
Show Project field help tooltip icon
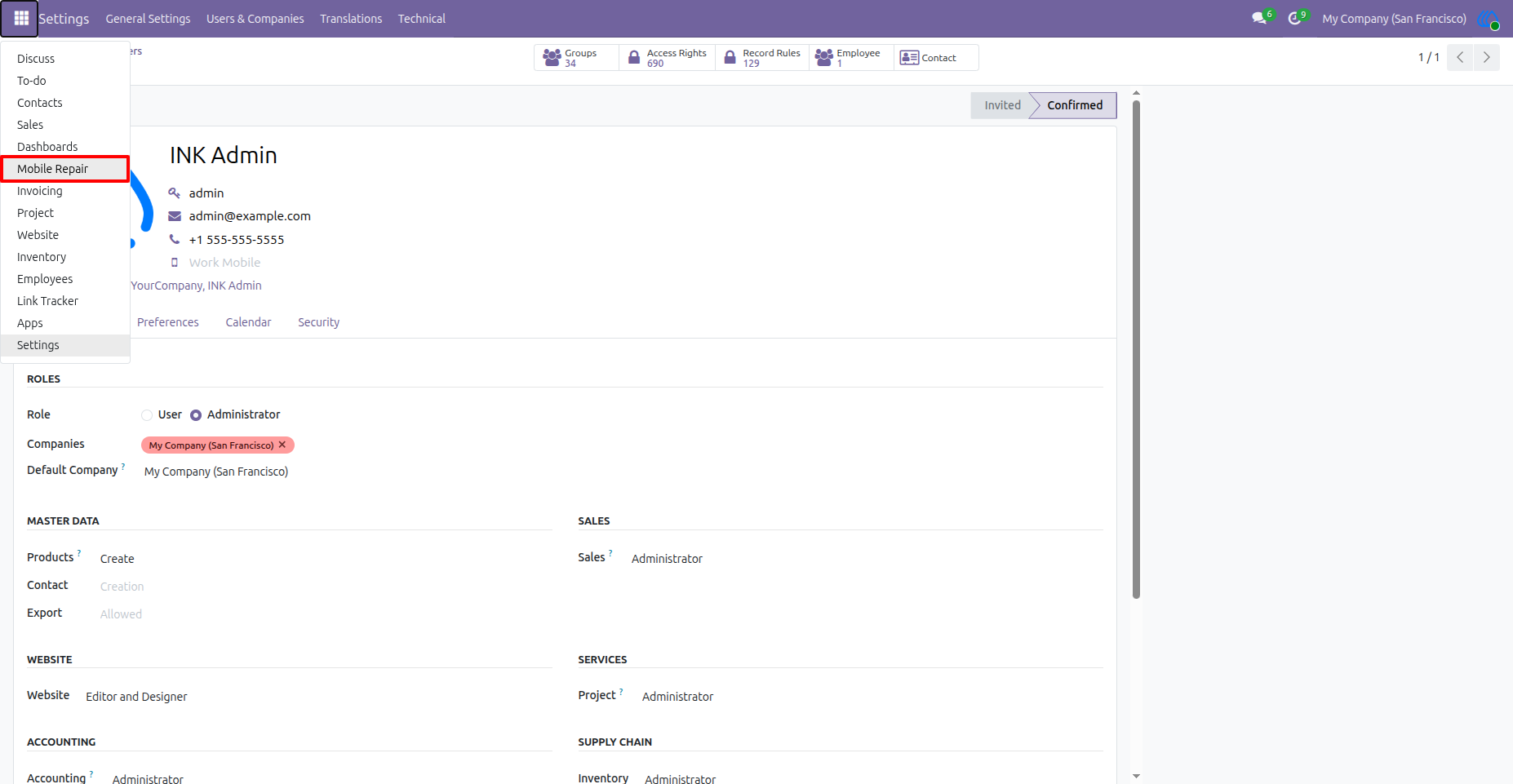click(x=621, y=691)
